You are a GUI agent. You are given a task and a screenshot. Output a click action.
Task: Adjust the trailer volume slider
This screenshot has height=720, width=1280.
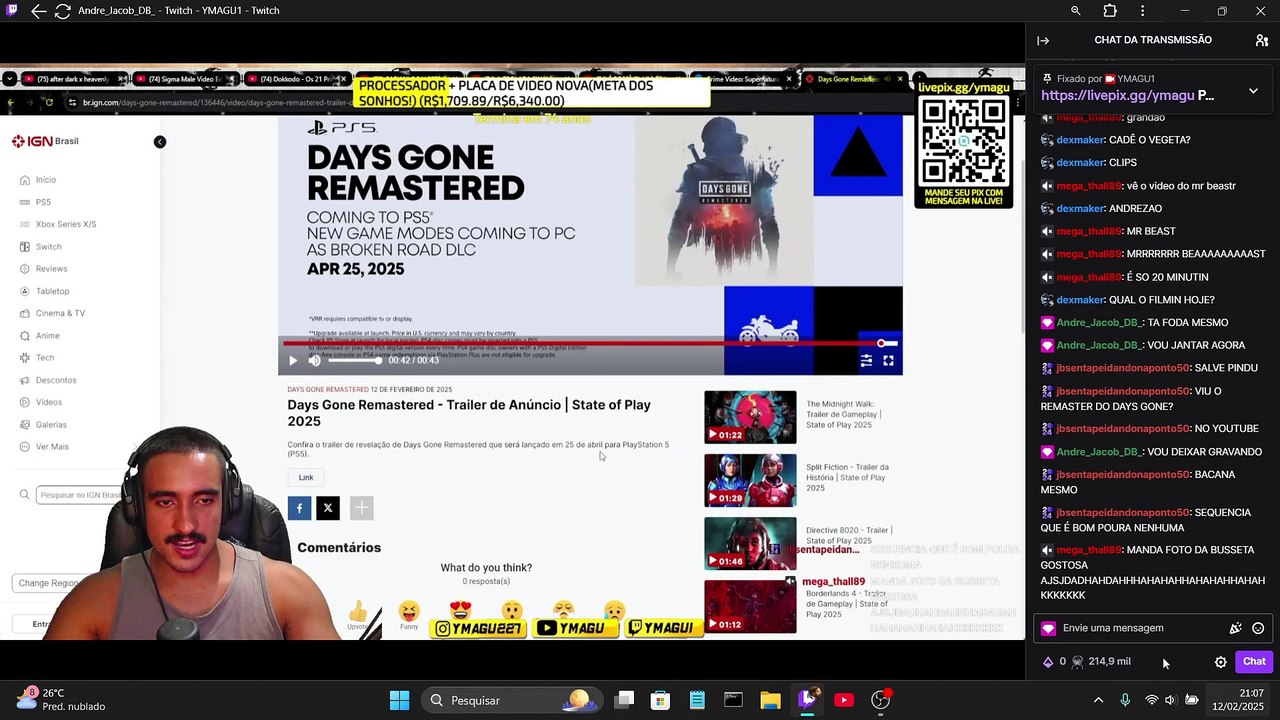(x=353, y=360)
